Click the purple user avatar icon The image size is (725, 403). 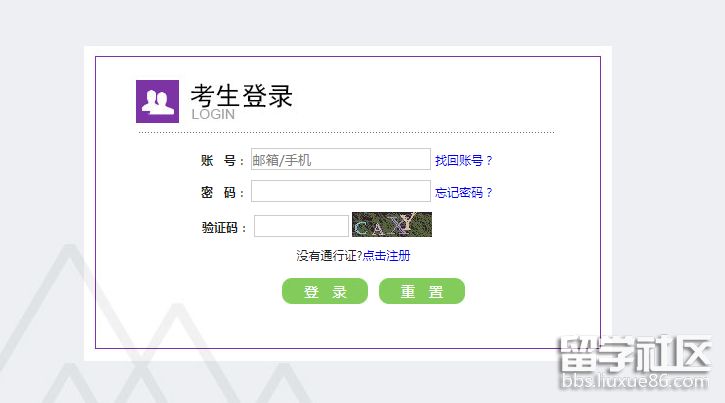coord(157,100)
